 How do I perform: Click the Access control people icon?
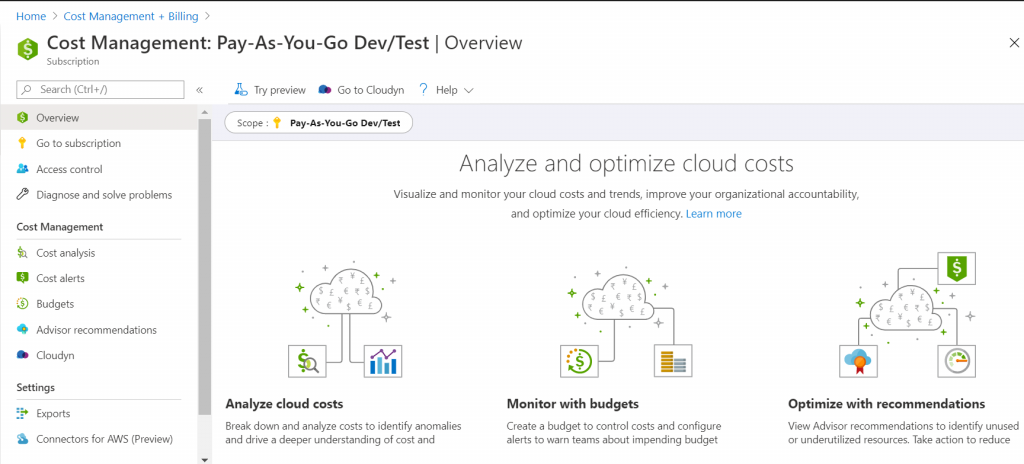22,169
